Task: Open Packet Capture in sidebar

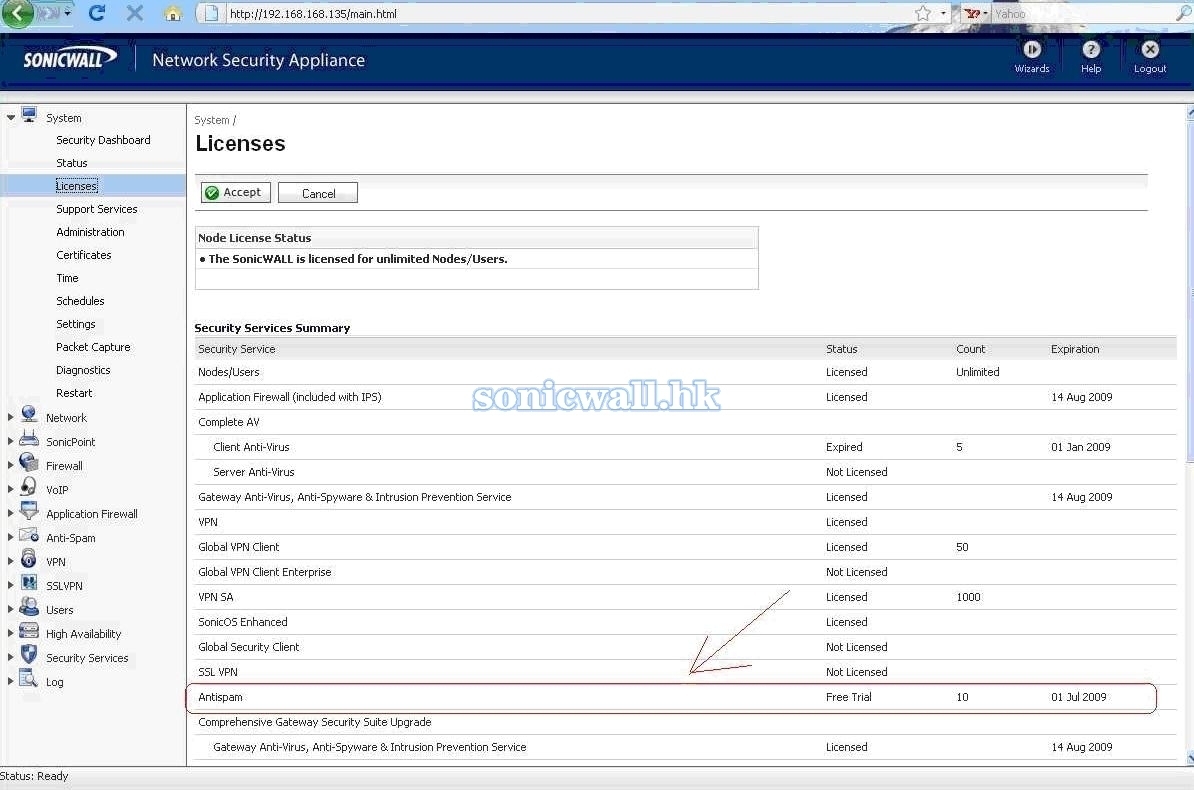Action: pos(93,347)
